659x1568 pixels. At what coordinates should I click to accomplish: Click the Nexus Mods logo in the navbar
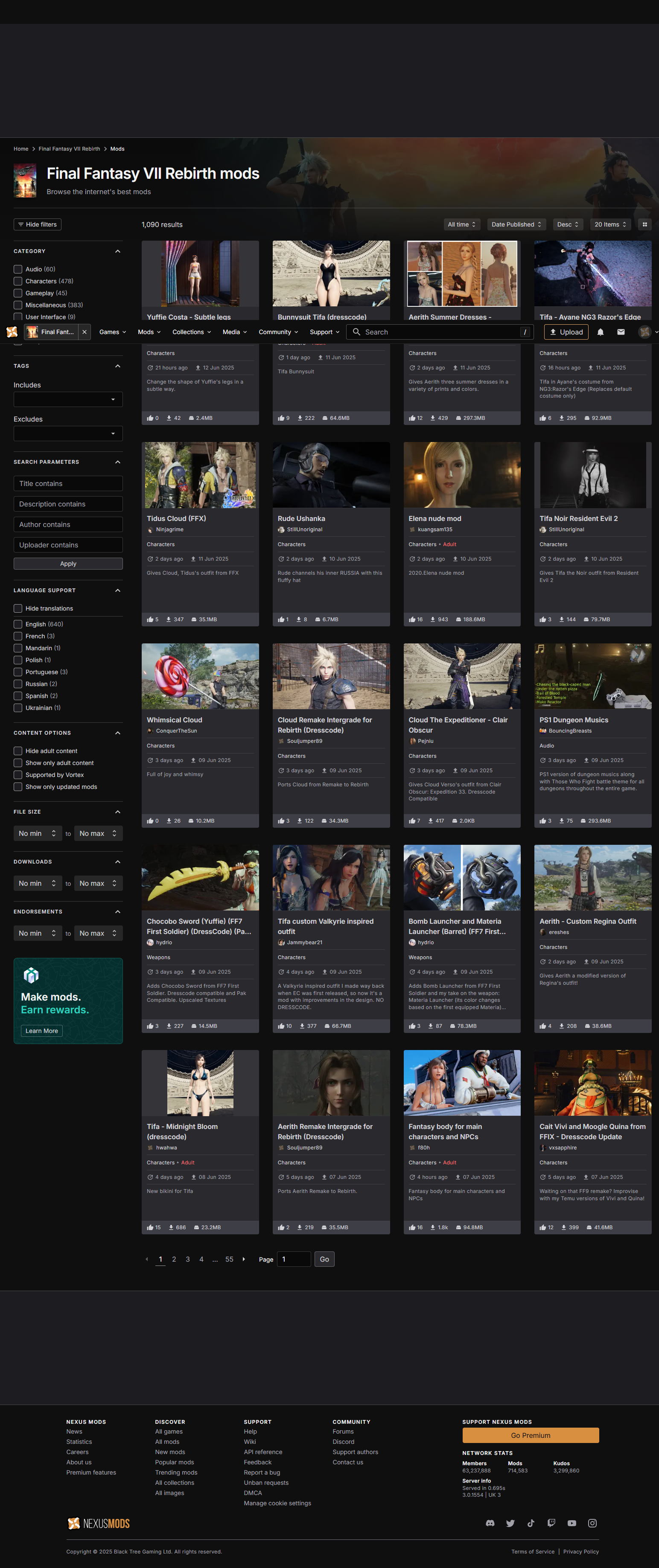[12, 332]
